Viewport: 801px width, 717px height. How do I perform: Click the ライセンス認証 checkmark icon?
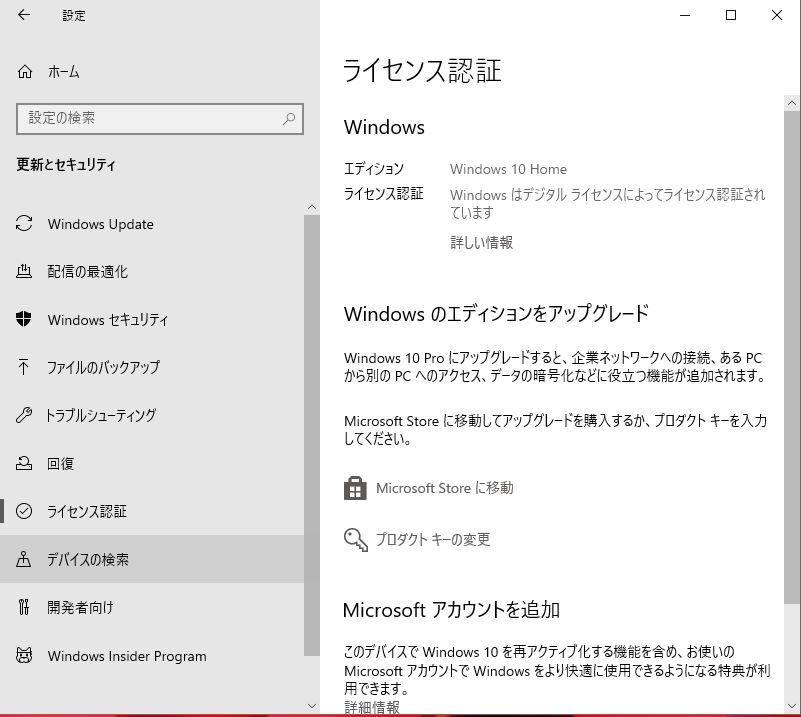tap(24, 511)
